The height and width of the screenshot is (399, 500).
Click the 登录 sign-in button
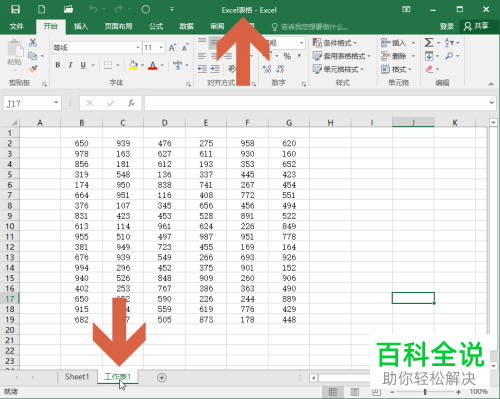pos(447,26)
